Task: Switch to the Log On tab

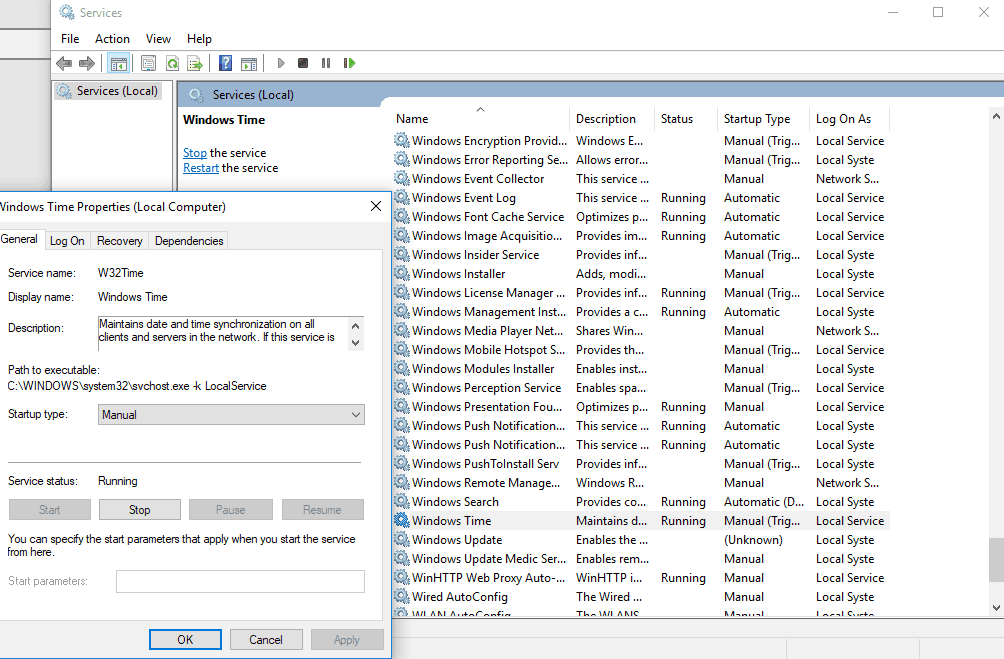Action: click(x=67, y=241)
